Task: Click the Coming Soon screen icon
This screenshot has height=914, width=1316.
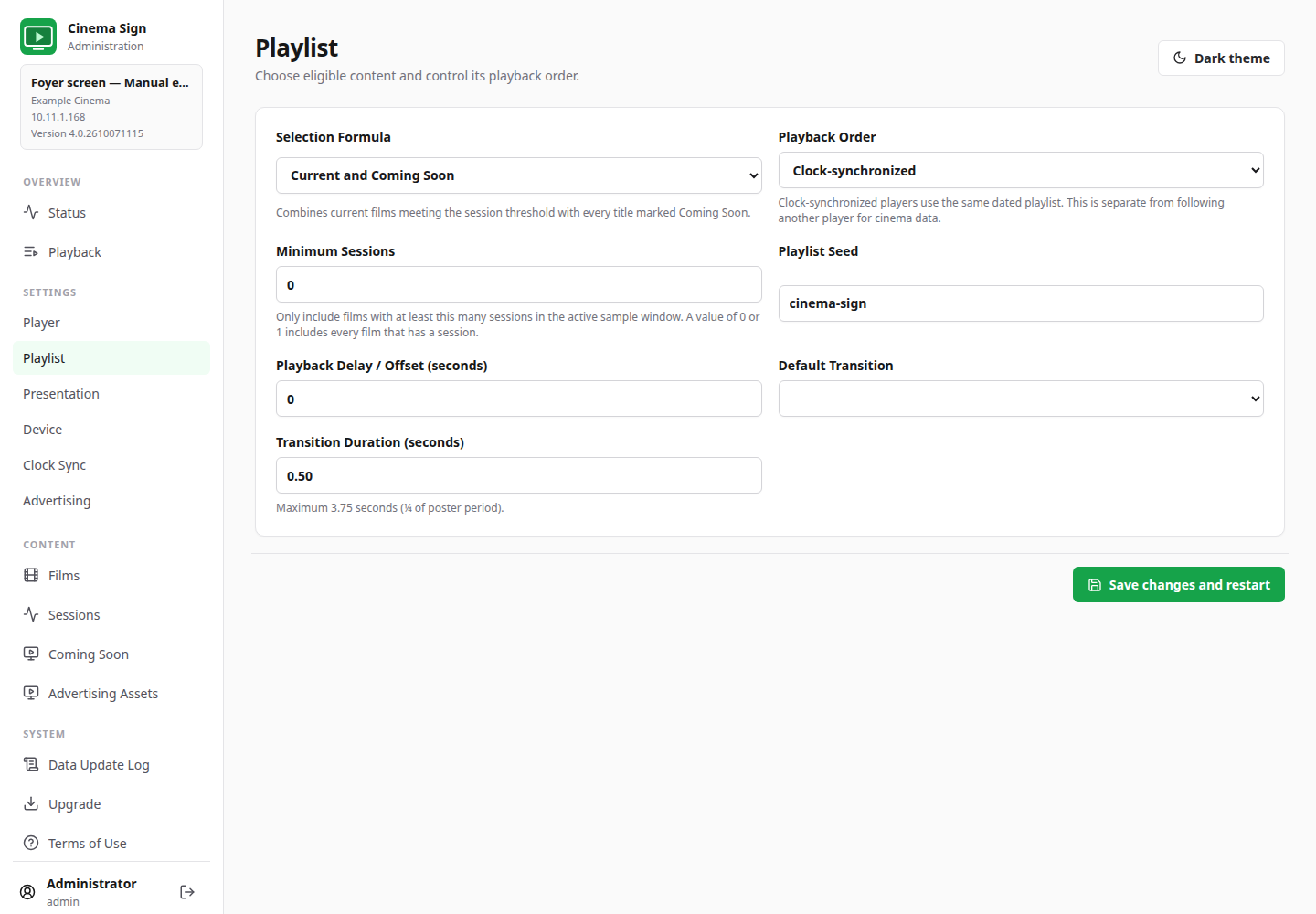Action: pyautogui.click(x=31, y=654)
